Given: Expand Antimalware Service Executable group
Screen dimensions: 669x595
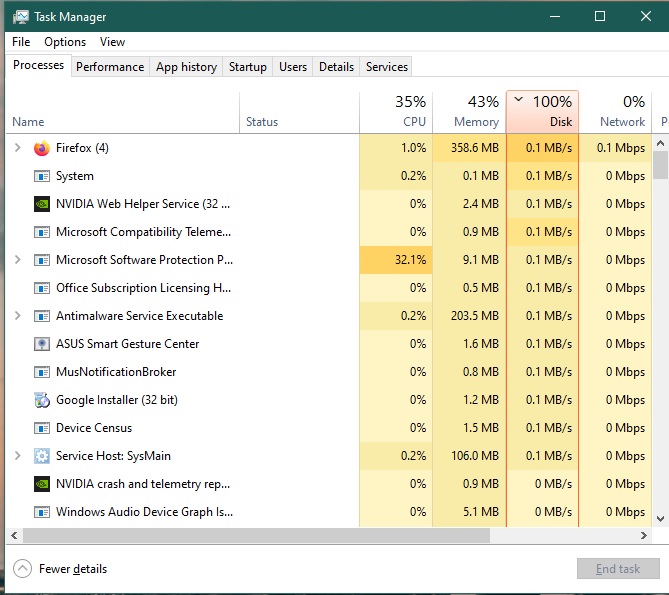Looking at the screenshot, I should point(17,316).
